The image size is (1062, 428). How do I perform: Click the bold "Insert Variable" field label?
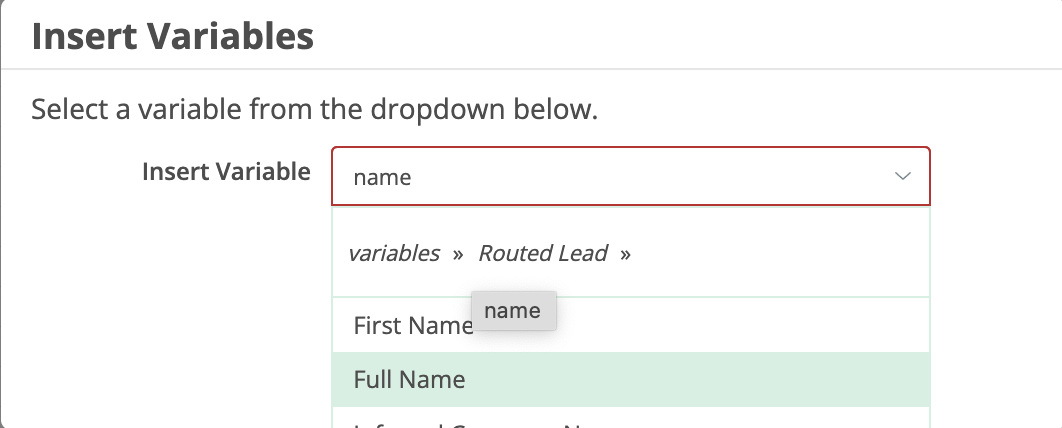tap(226, 171)
